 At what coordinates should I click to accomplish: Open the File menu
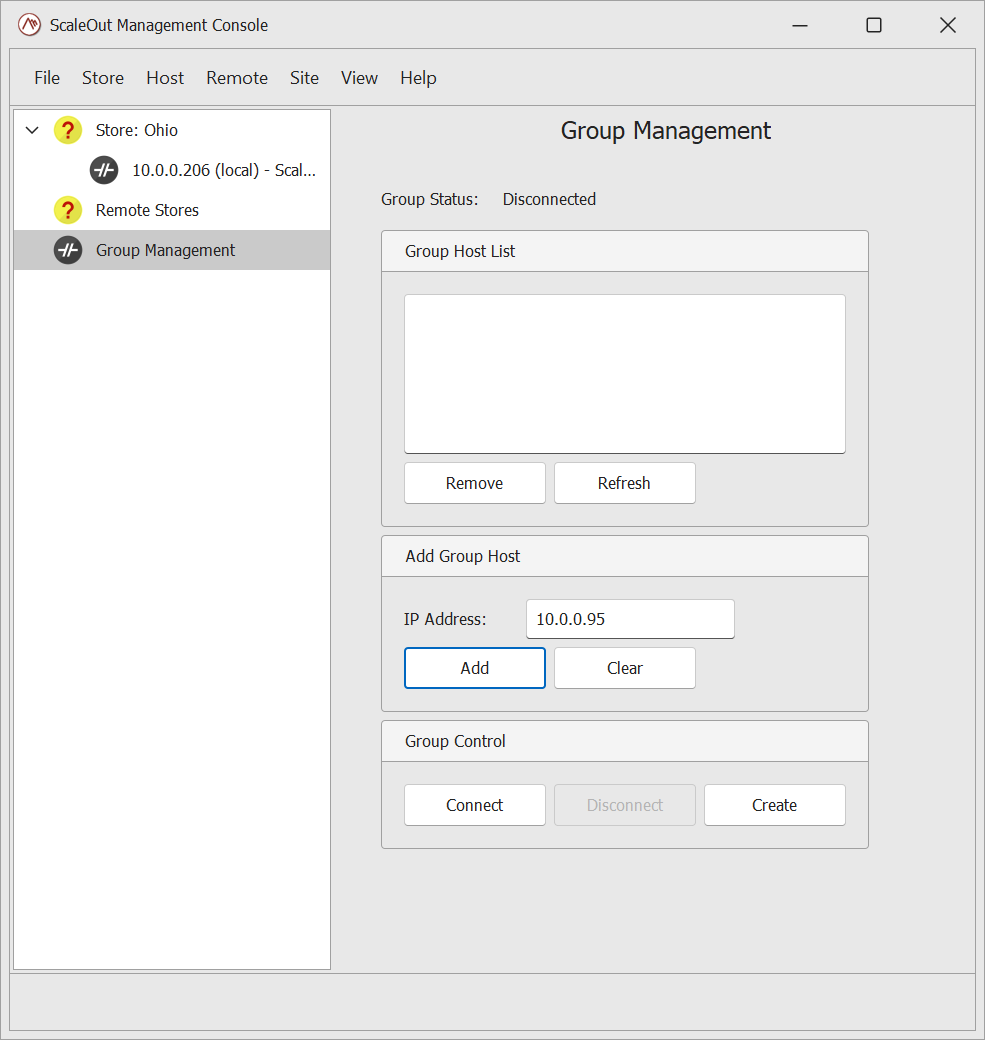coord(47,78)
